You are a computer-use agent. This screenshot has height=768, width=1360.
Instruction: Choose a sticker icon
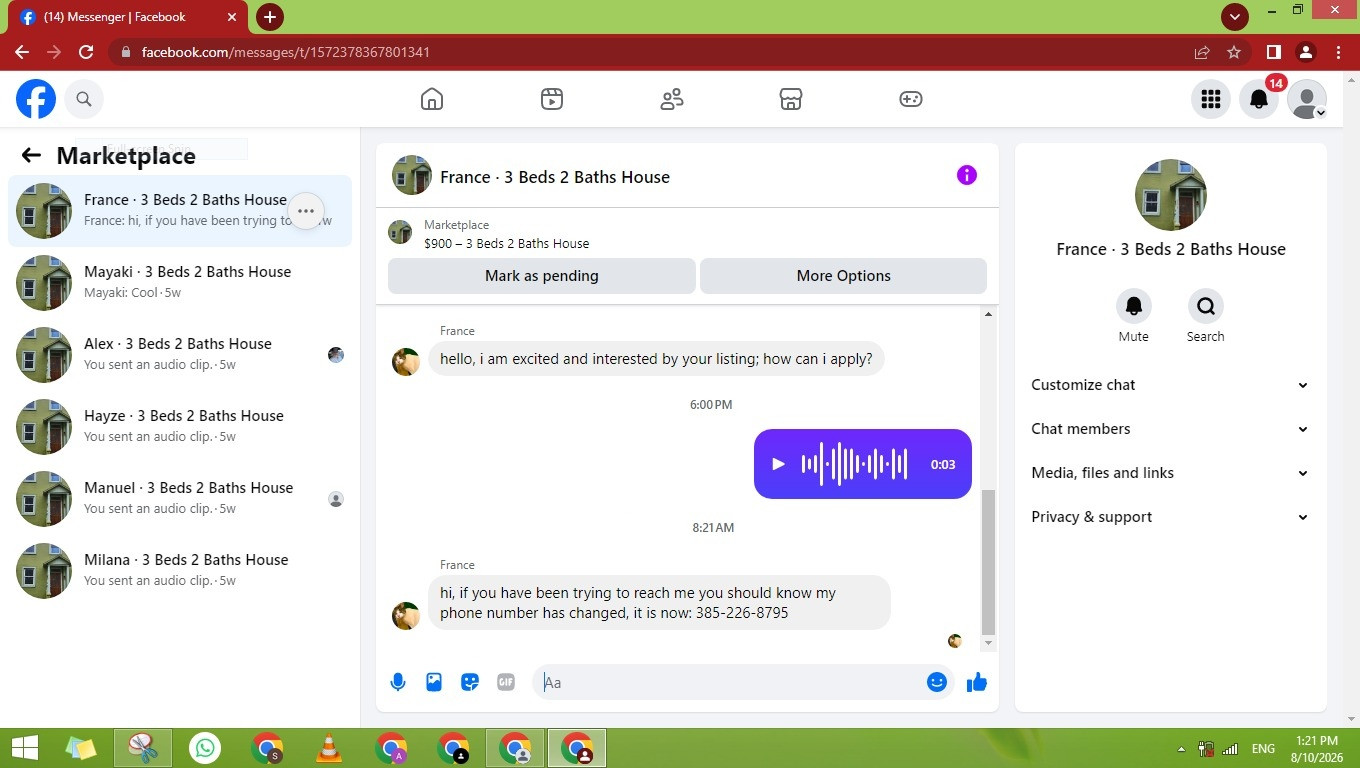470,682
